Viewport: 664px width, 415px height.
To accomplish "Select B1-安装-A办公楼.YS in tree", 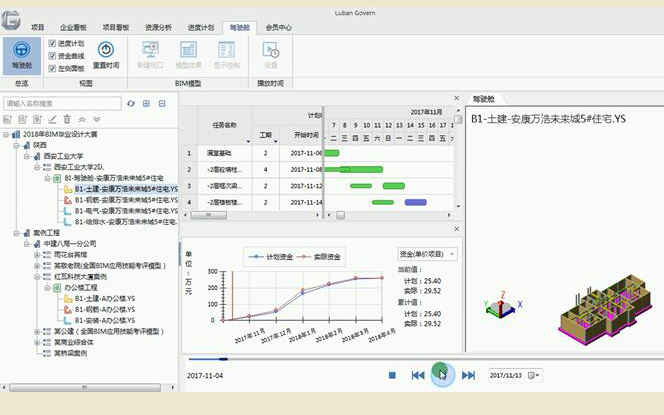I will pos(105,321).
